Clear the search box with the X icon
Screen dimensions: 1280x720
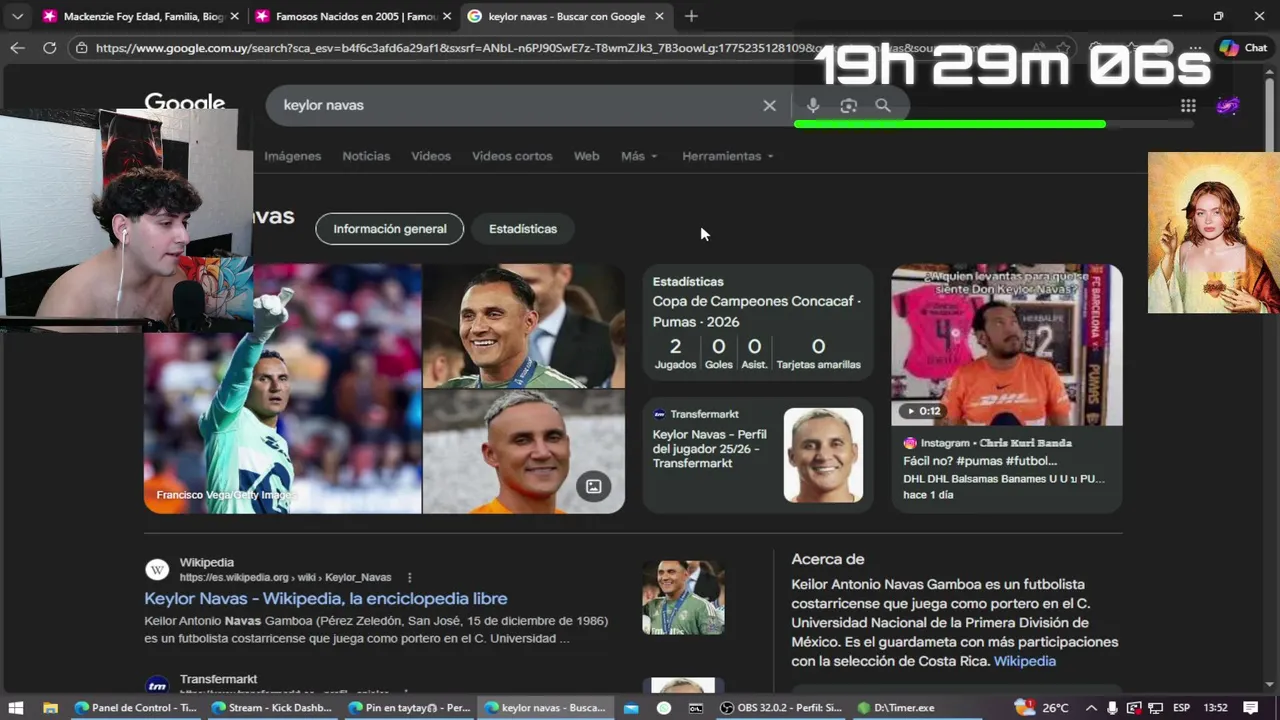click(769, 105)
